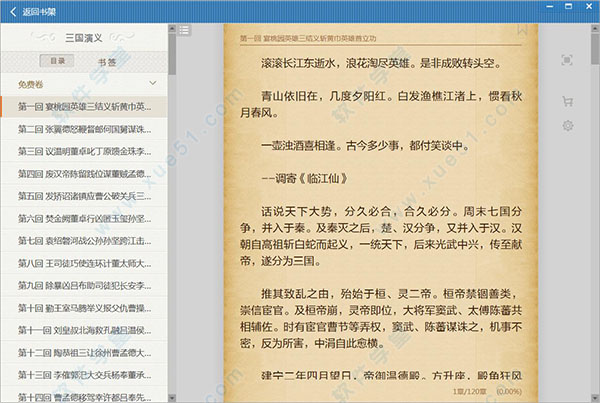Image resolution: width=600 pixels, height=403 pixels.
Task: Open chapter 第八回 王司徒巧使连环计
Action: click(84, 264)
